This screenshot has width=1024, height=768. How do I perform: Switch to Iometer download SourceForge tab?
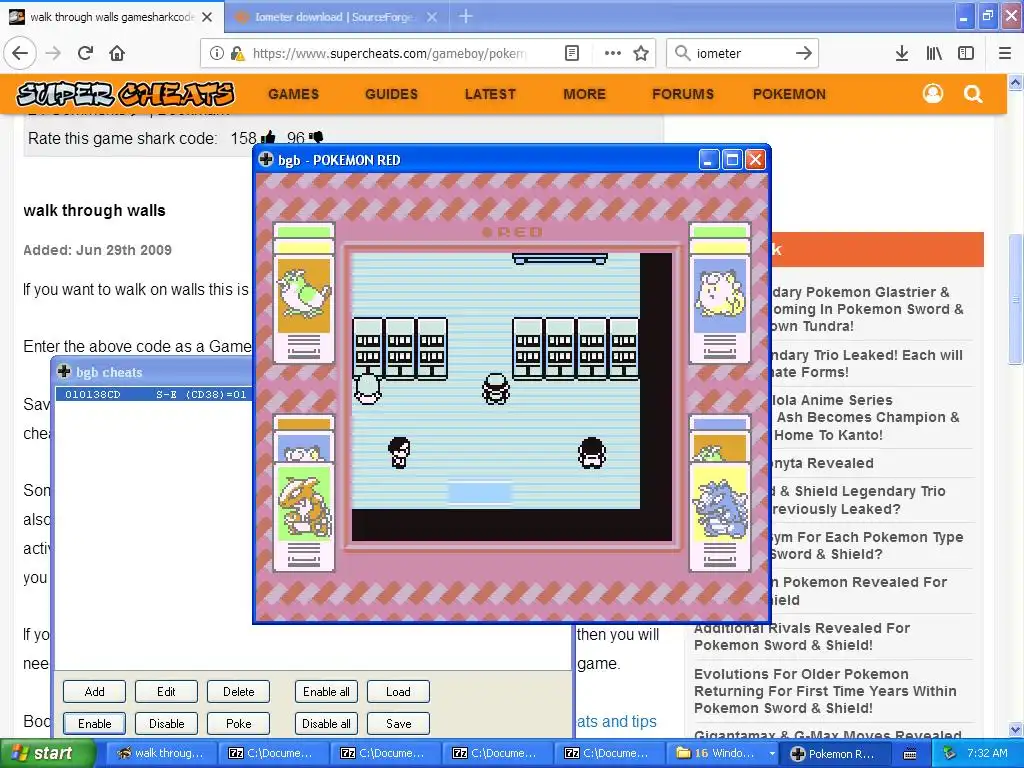334,17
